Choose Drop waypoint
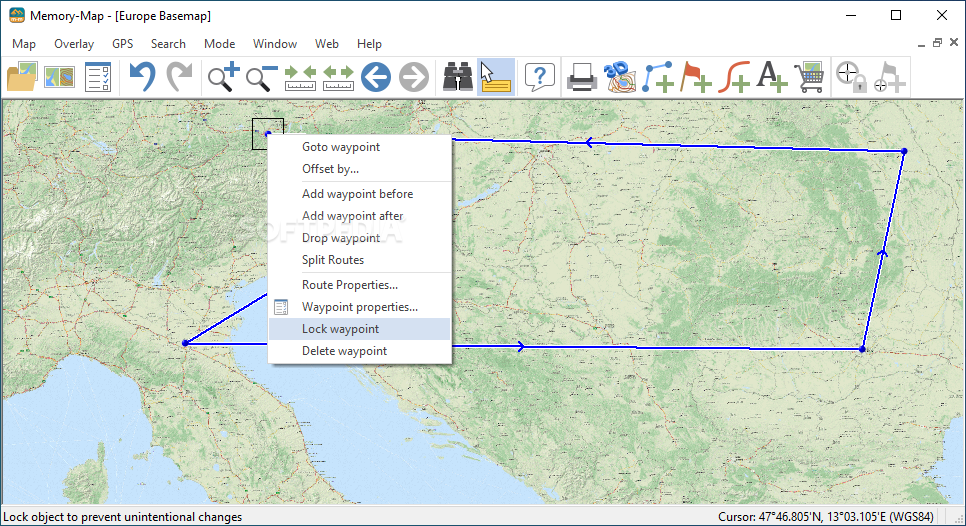Screen dimensions: 966x526 tap(360, 238)
